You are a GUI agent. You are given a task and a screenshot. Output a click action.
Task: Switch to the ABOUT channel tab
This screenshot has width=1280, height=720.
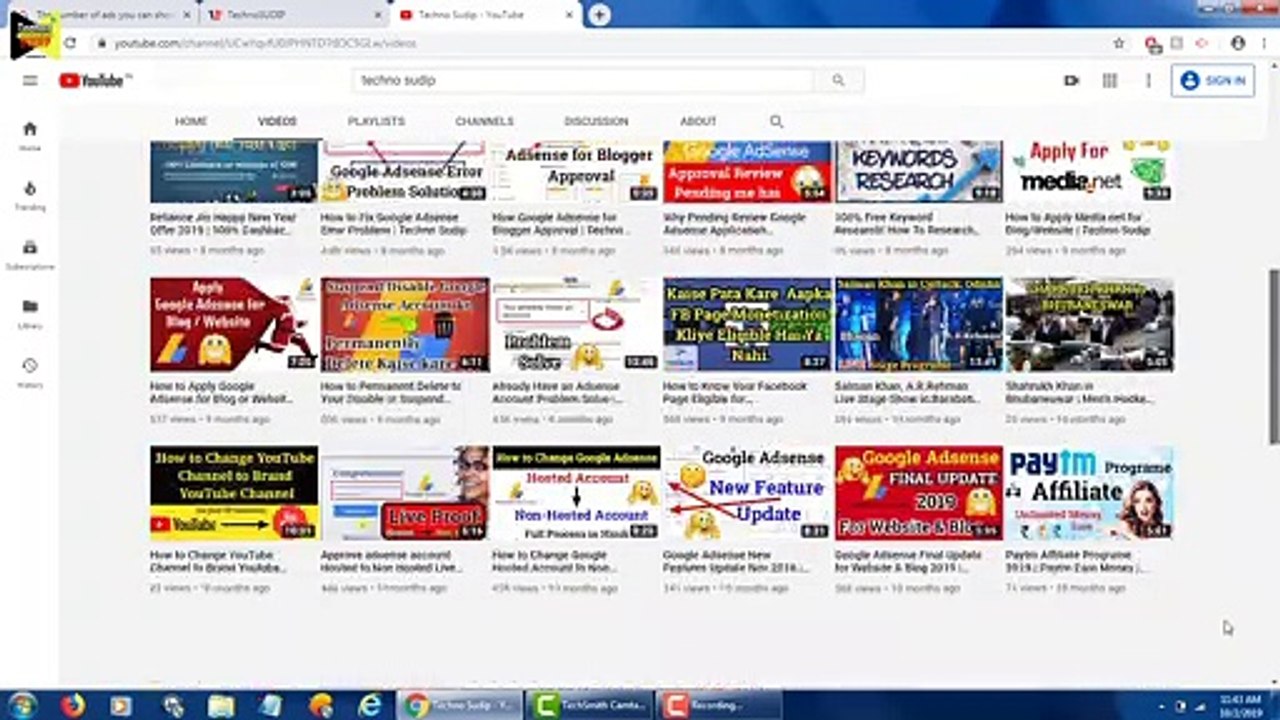coord(698,121)
